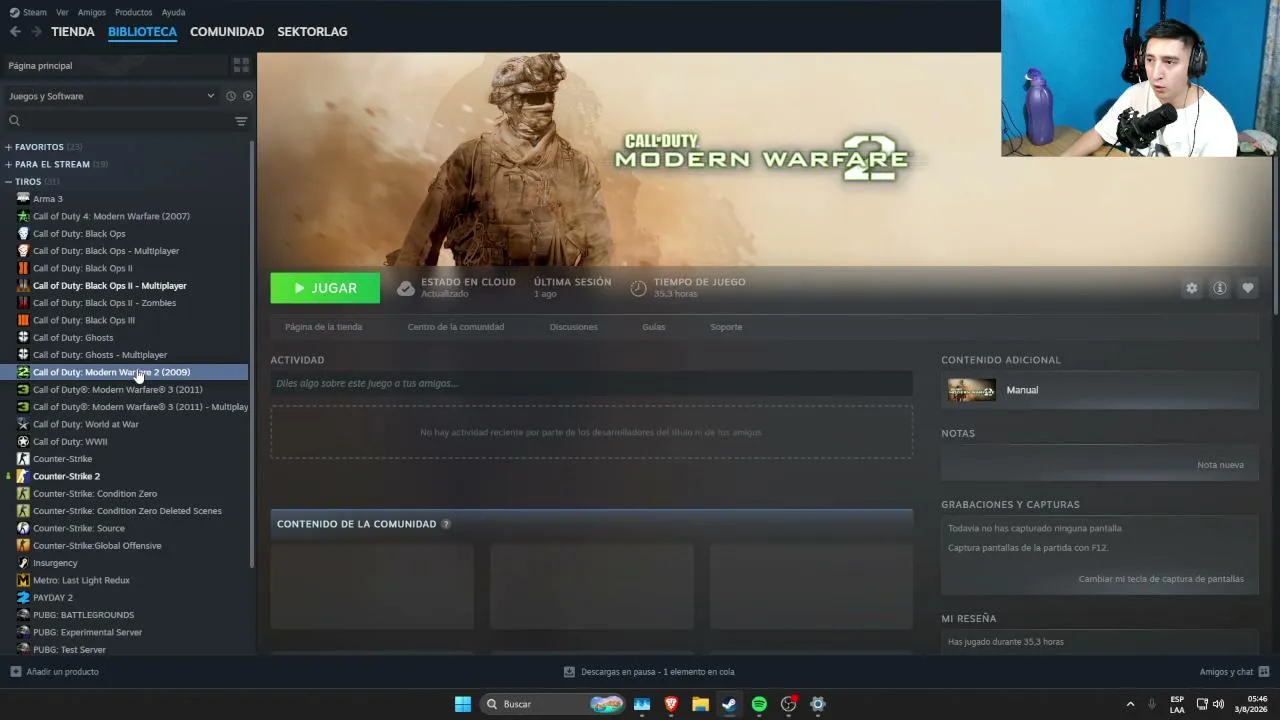
Task: Click the cloud status icon
Action: click(x=405, y=288)
